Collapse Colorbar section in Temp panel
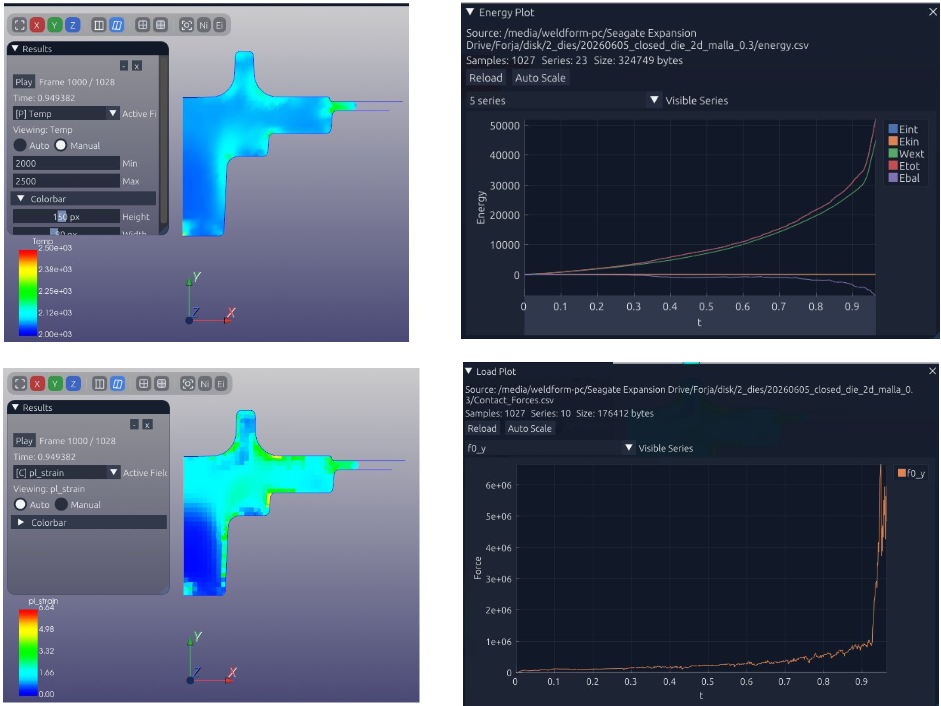Viewport: 941px width, 706px height. pos(83,199)
